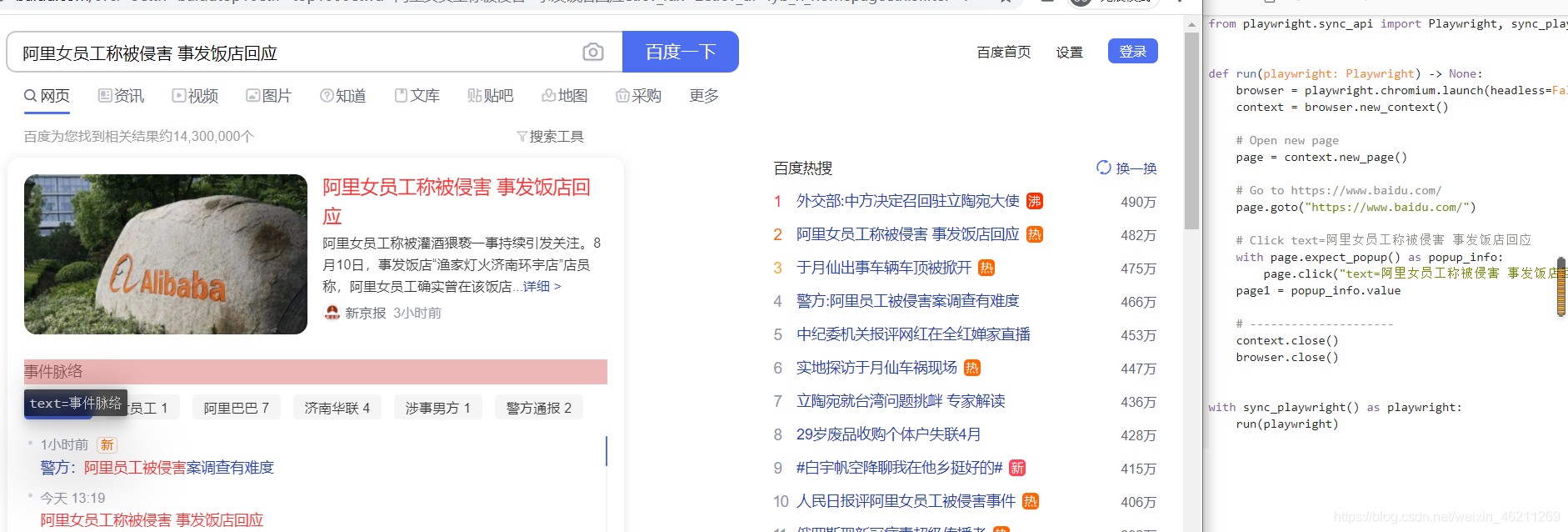Screen dimensions: 1568x532
Task: Click the 百度一下 search button
Action: coord(681,52)
